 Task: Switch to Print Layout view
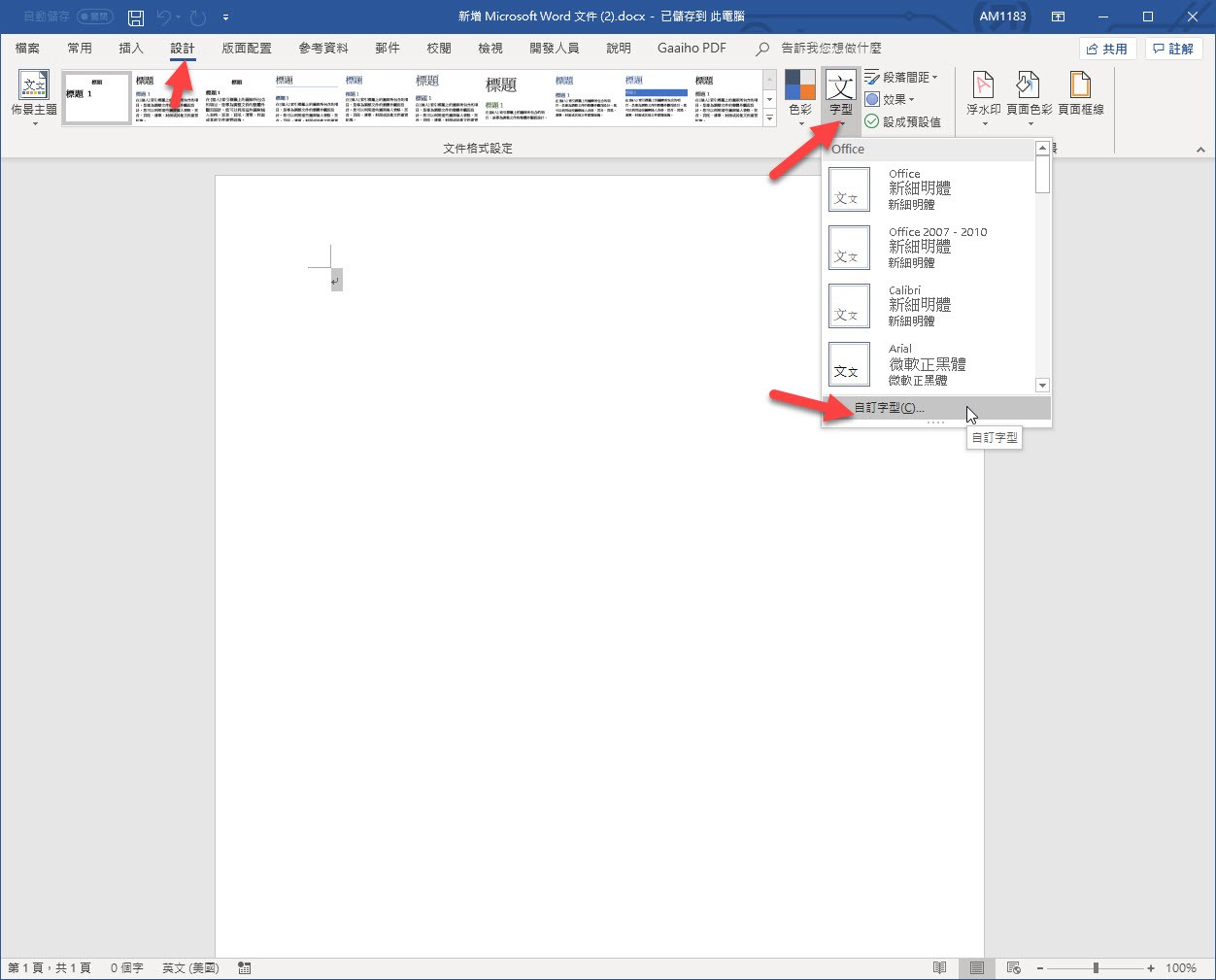click(976, 968)
